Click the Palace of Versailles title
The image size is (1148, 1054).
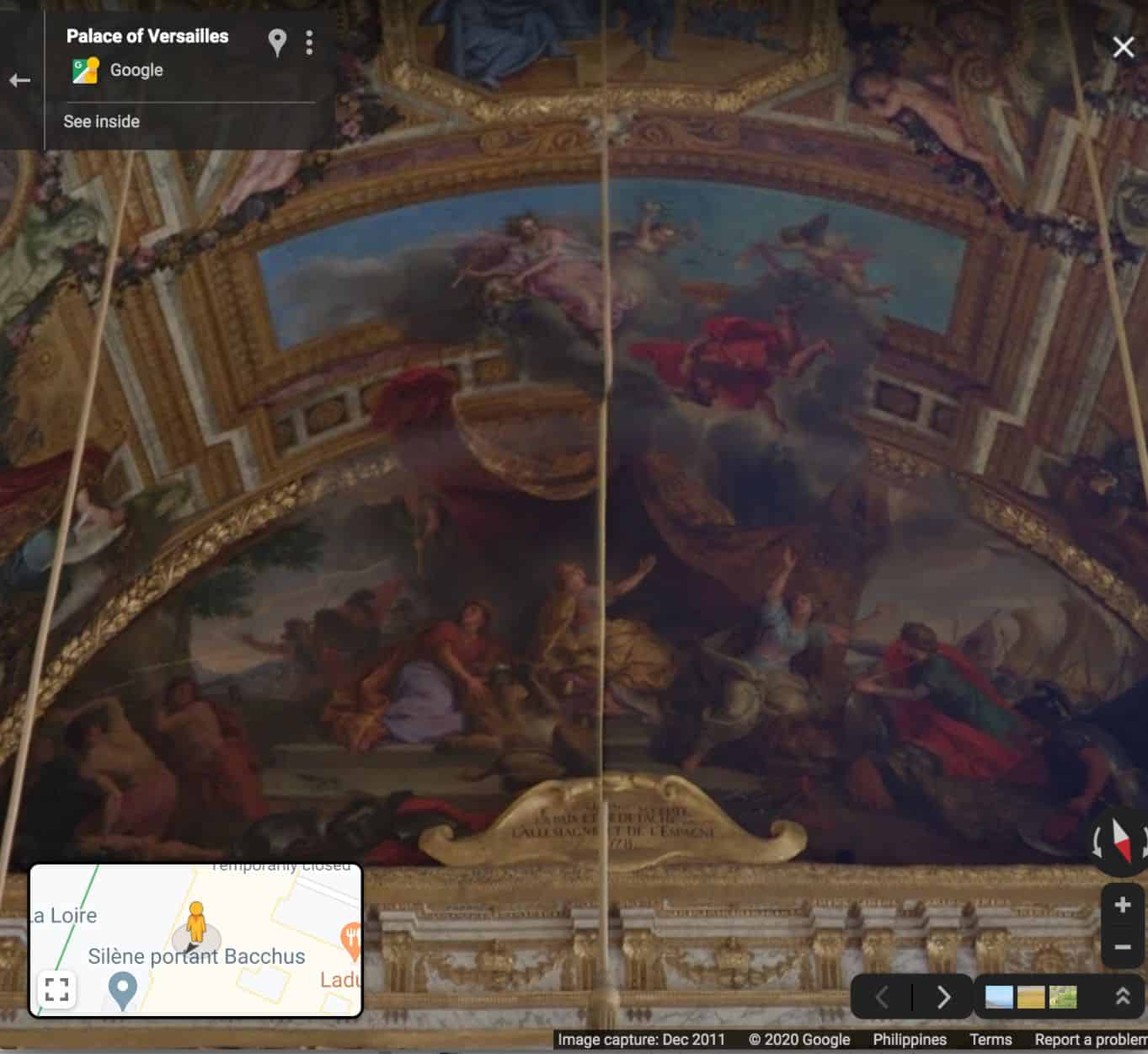point(147,35)
